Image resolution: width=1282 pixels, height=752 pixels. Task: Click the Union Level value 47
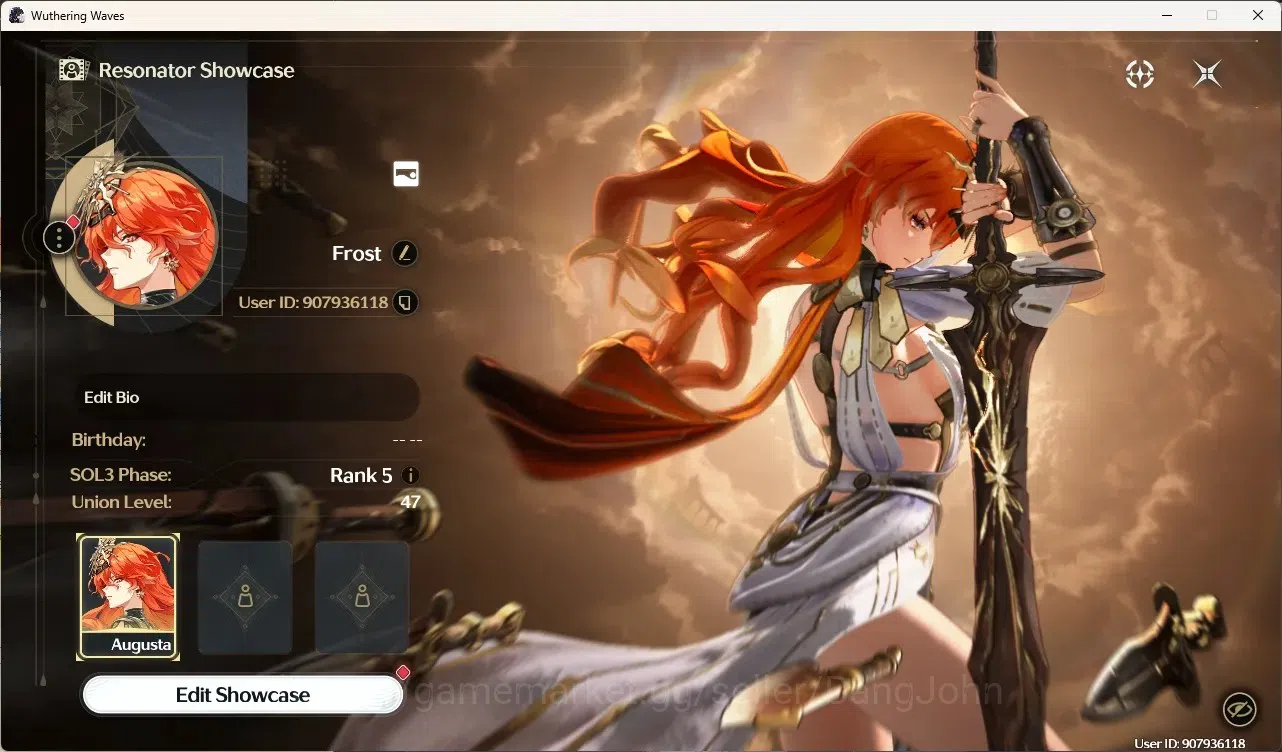tap(410, 502)
